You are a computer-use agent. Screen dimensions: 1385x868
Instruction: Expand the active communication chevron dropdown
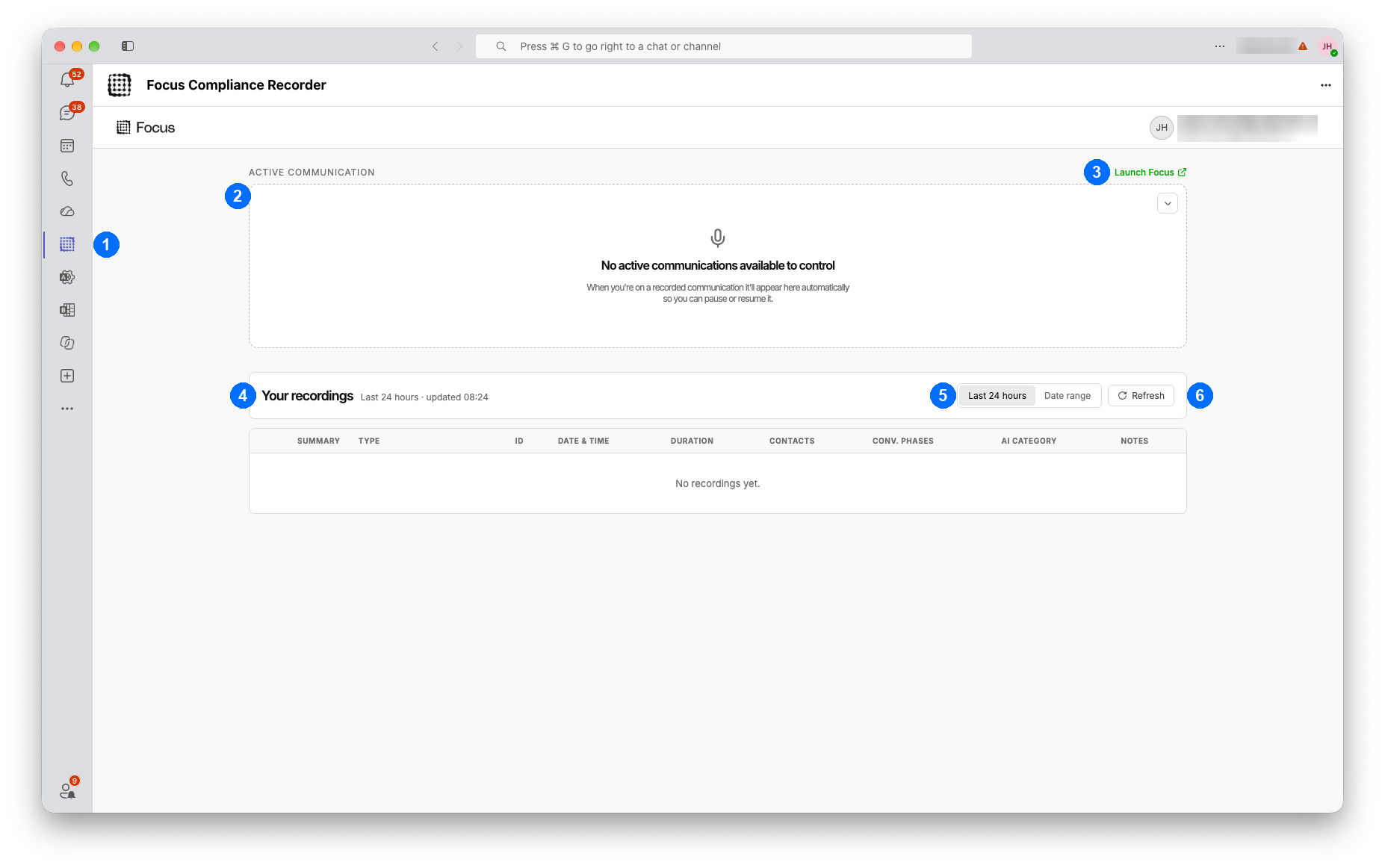point(1168,203)
